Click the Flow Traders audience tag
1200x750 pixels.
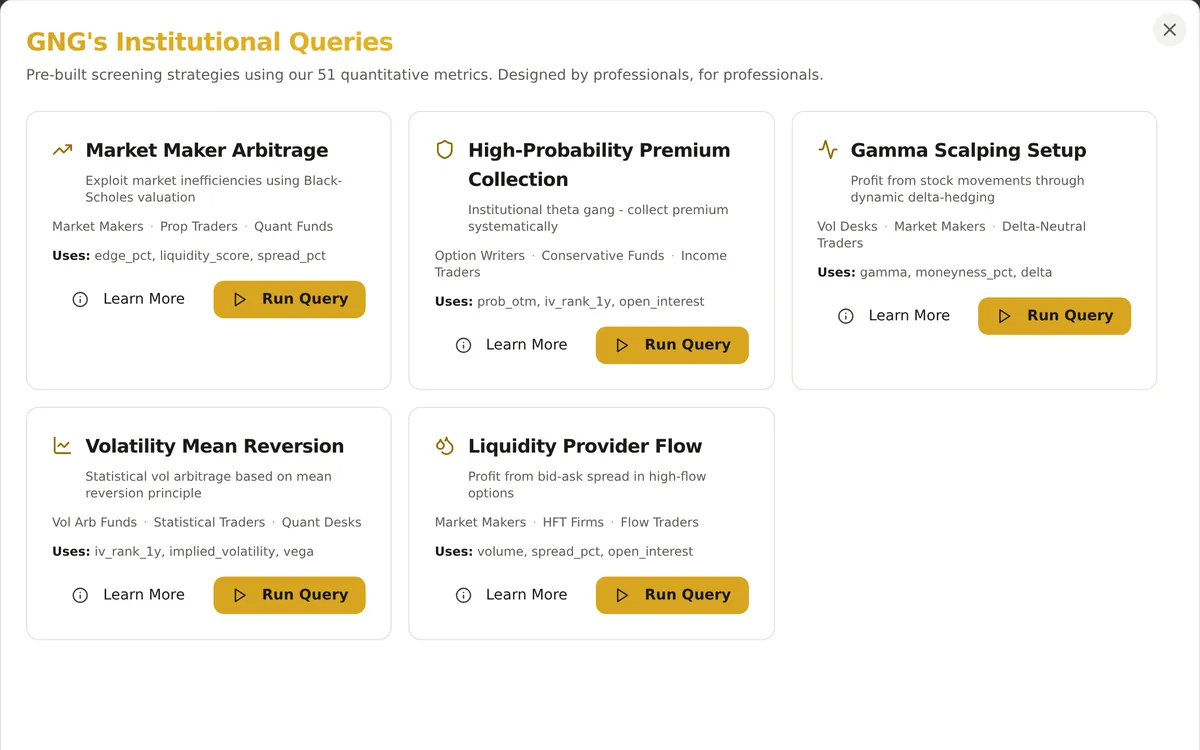point(660,523)
